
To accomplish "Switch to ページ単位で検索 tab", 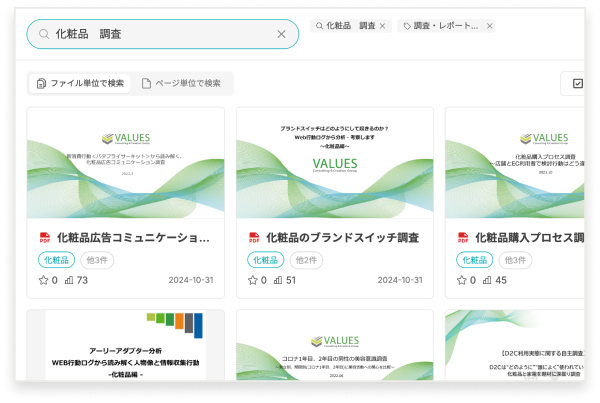I will [x=181, y=83].
